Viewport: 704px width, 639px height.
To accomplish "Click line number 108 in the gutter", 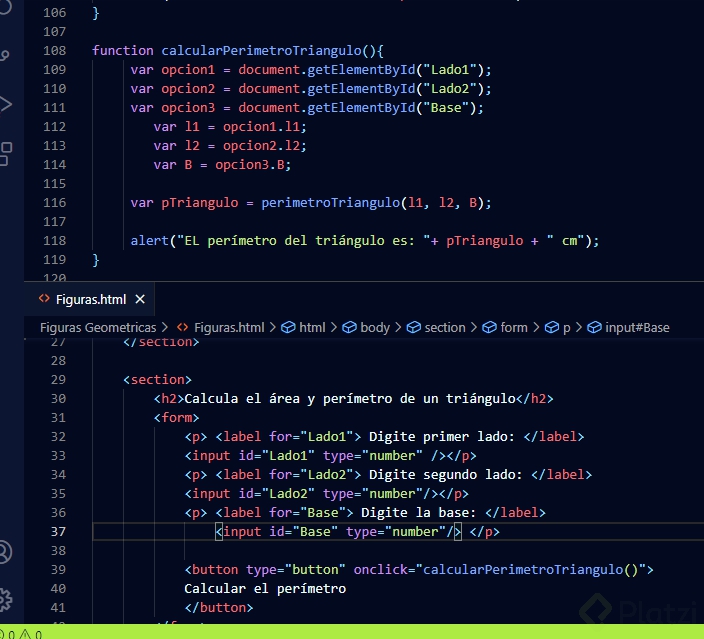I will [x=54, y=50].
